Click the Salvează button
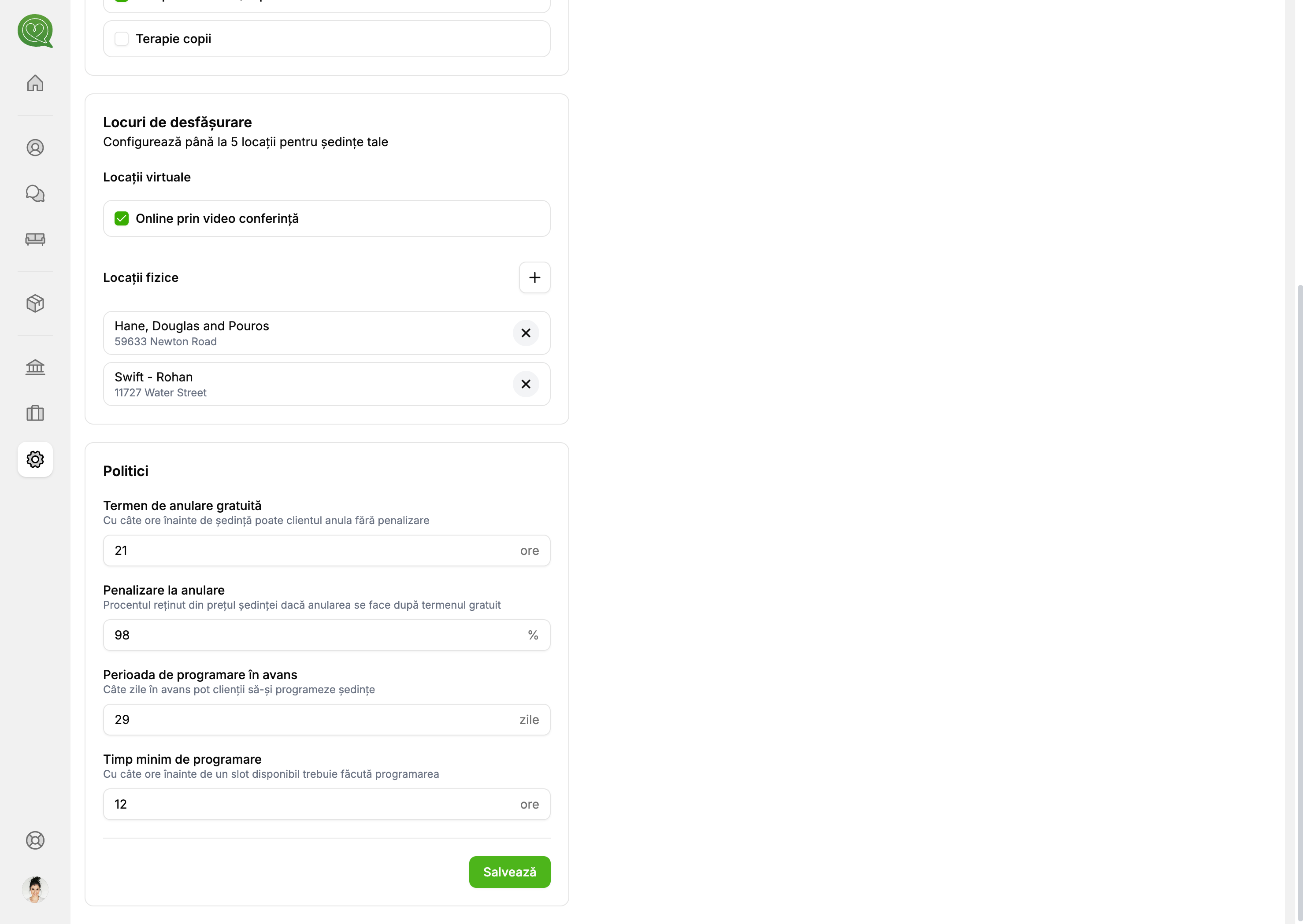The width and height of the screenshot is (1305, 924). pyautogui.click(x=509, y=872)
